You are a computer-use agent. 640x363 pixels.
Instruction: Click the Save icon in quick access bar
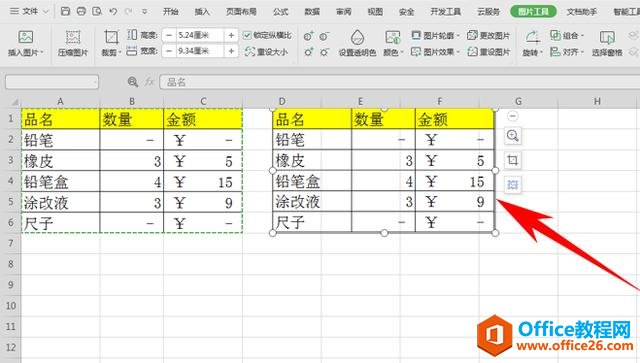[x=65, y=11]
